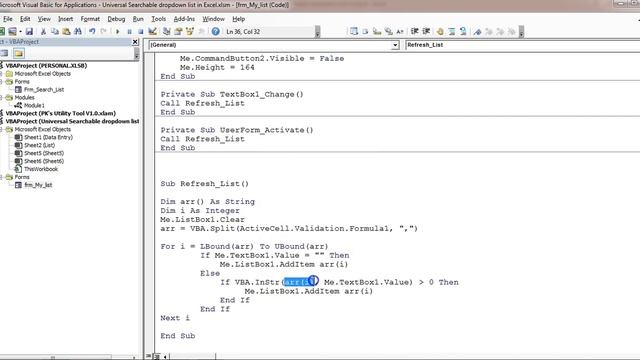The height and width of the screenshot is (360, 640).
Task: Open the Object Browser icon
Action: pyautogui.click(x=190, y=31)
